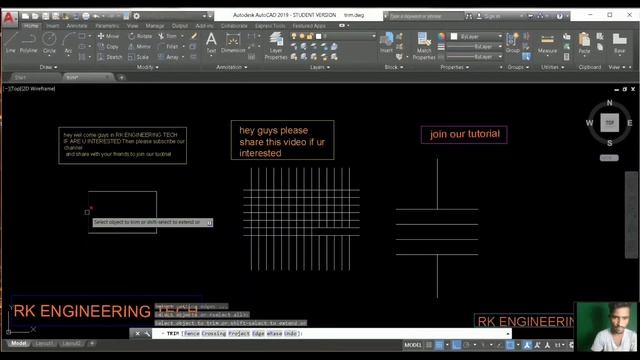Image resolution: width=640 pixels, height=360 pixels.
Task: Click command line customize wrench icon
Action: pos(147,333)
